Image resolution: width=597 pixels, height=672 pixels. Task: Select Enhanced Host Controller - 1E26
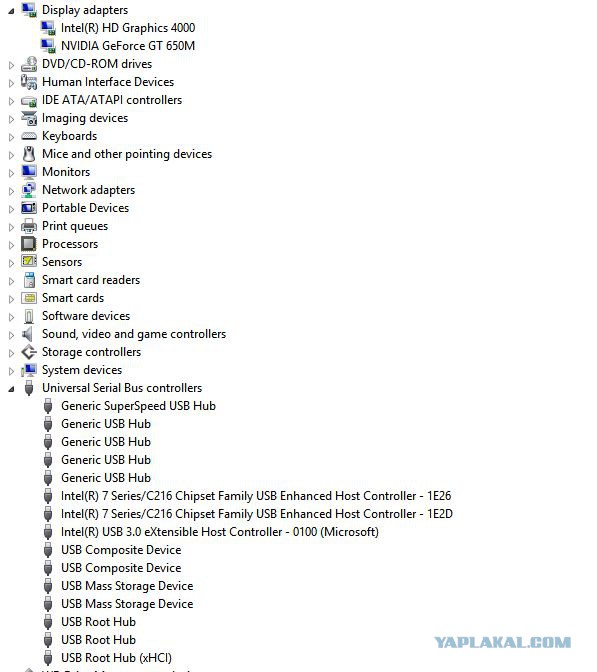pos(256,496)
